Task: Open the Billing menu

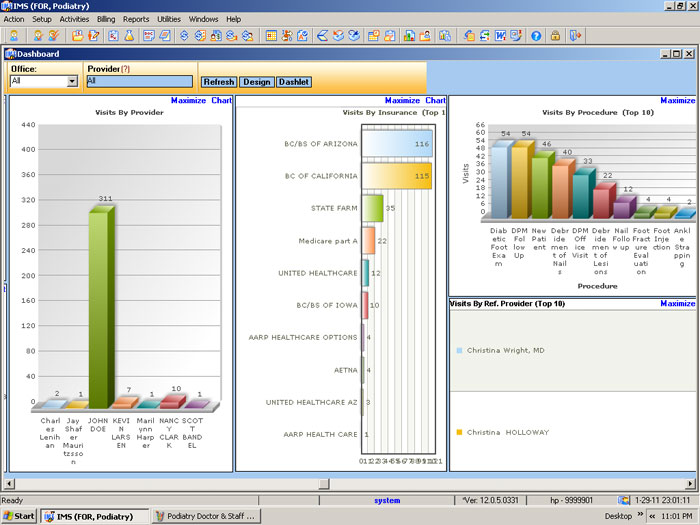Action: 106,19
